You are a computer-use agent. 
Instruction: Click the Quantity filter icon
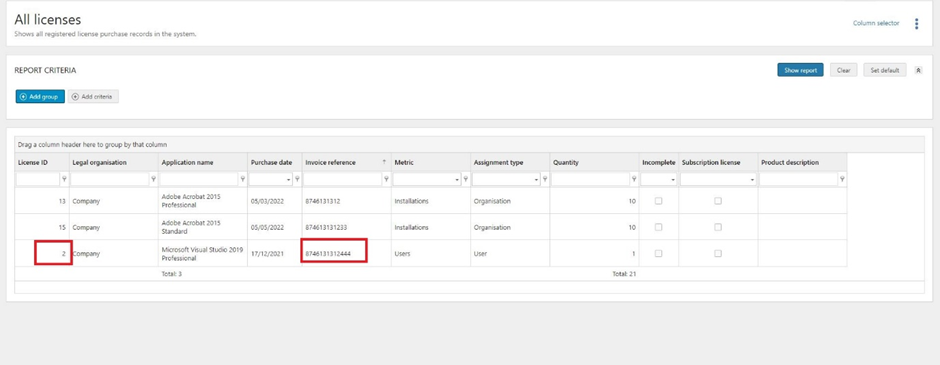pos(634,179)
